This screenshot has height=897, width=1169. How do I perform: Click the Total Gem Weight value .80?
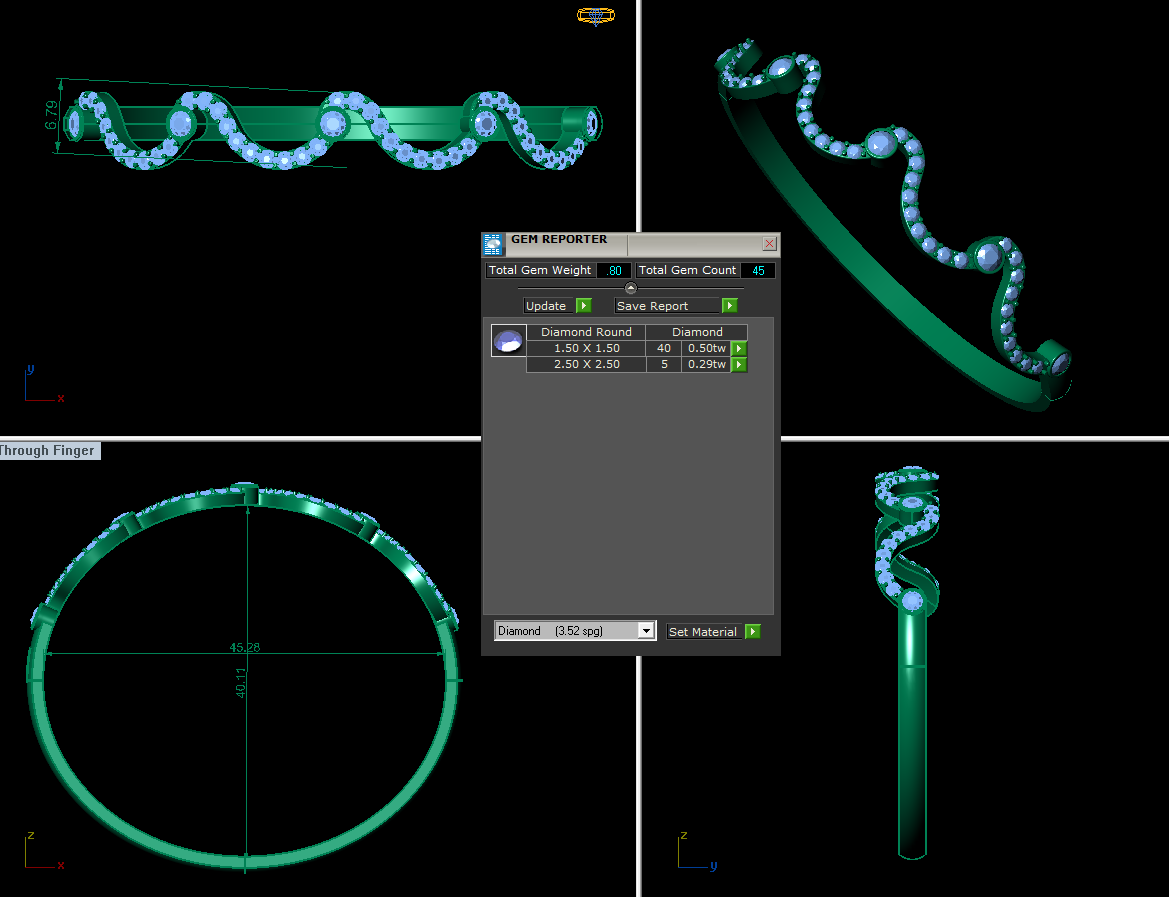614,271
